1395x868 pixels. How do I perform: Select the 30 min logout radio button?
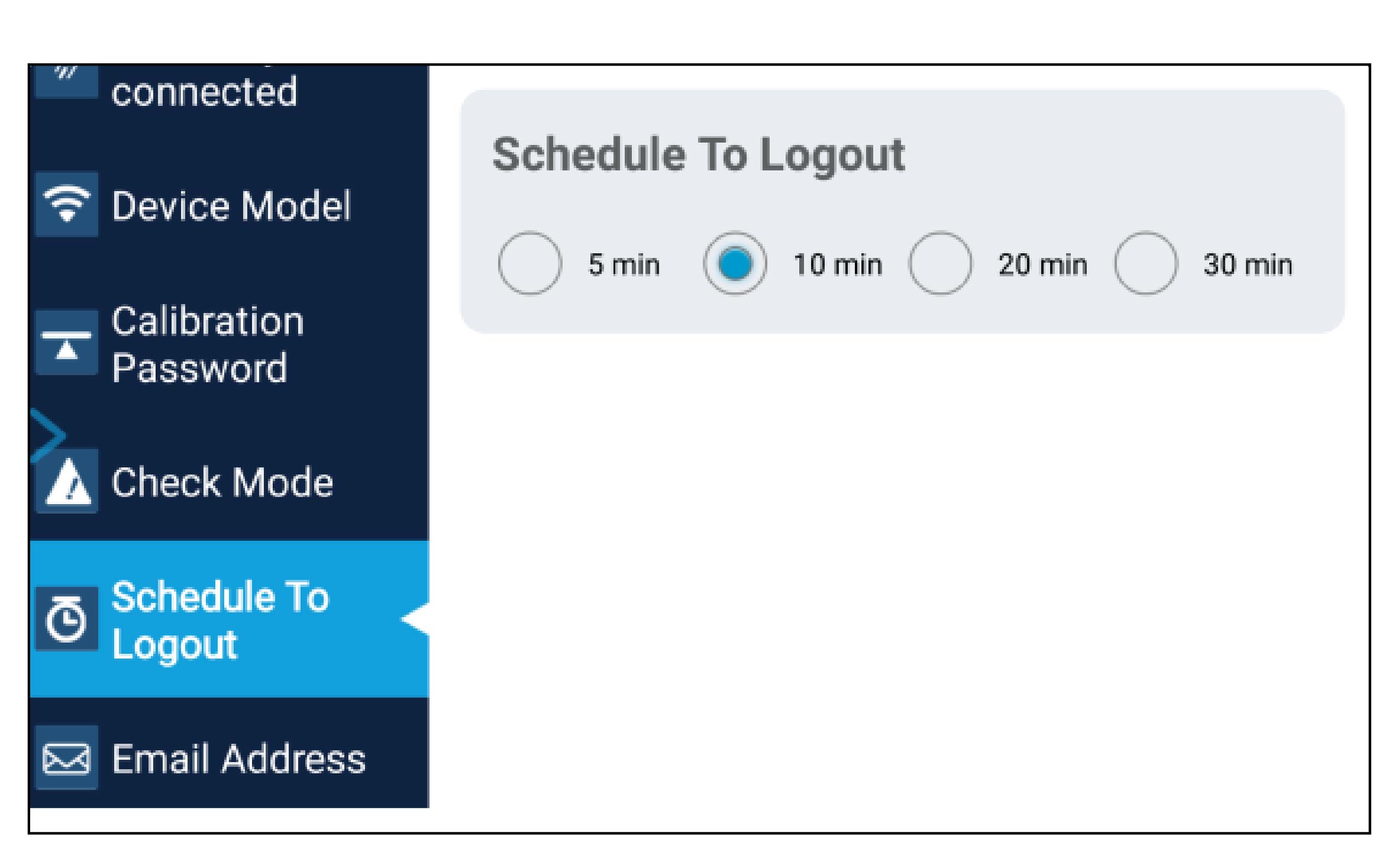click(x=1145, y=263)
